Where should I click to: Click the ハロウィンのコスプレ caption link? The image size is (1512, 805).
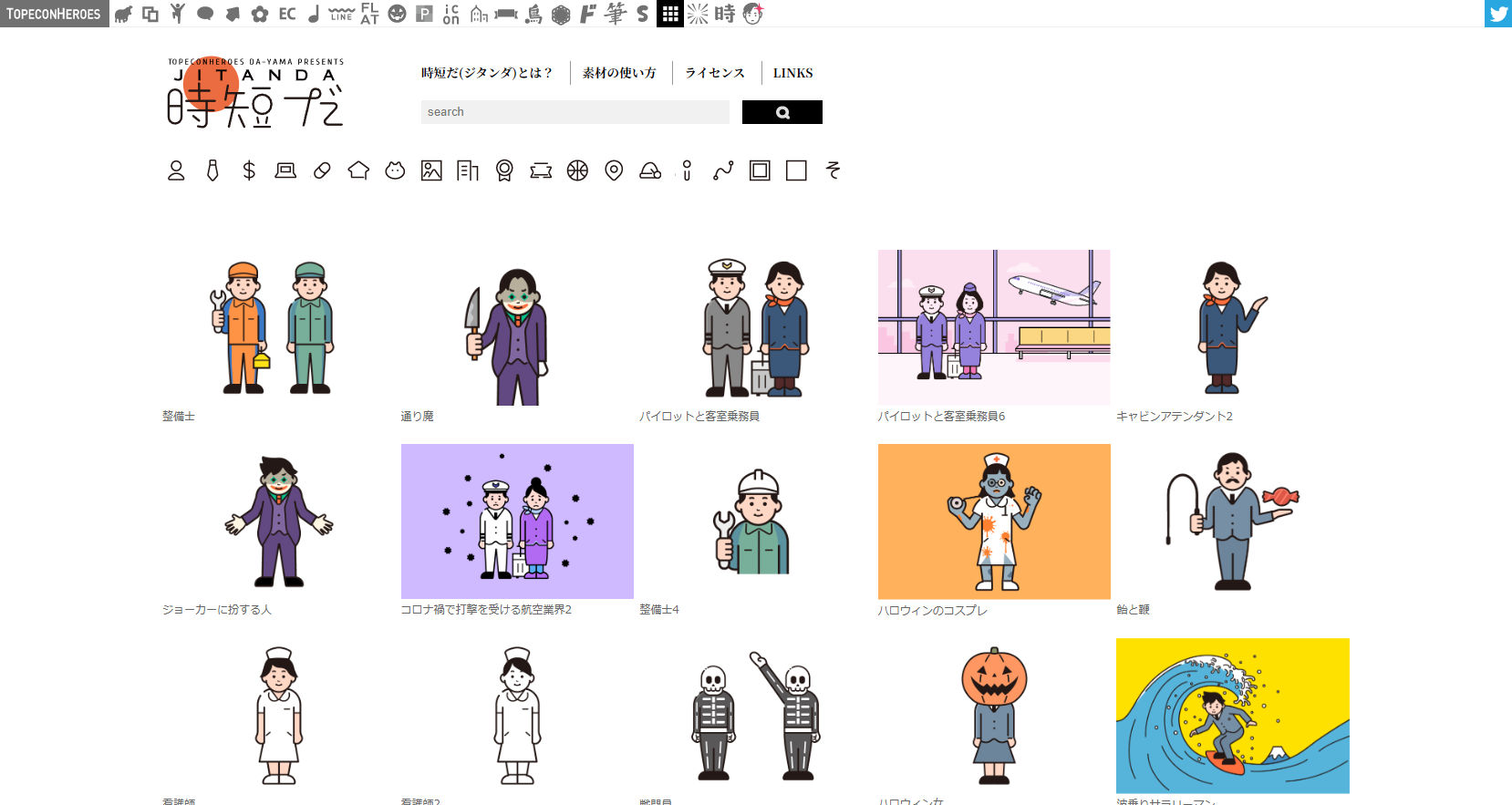(932, 610)
